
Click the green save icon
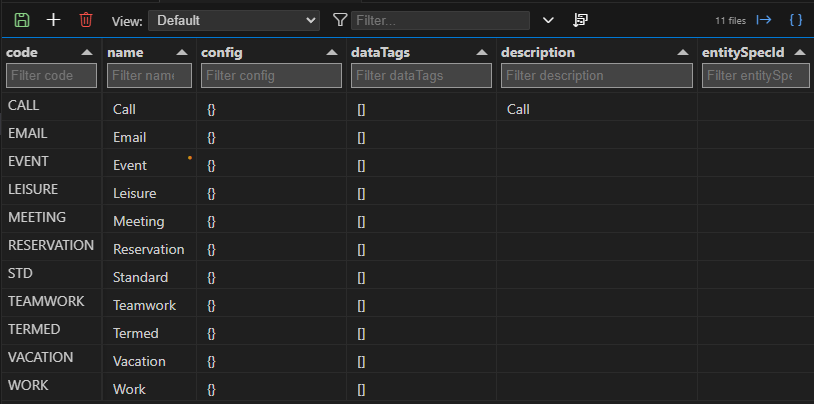[x=22, y=20]
